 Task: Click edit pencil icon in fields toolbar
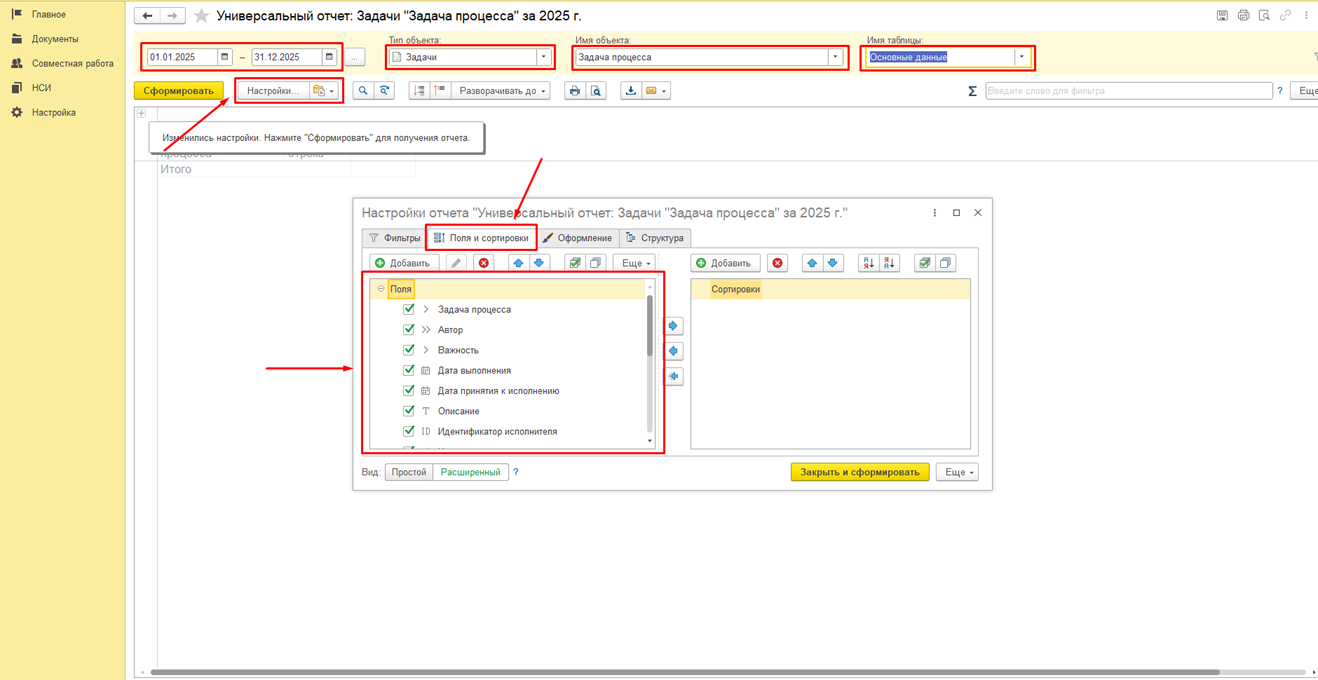(456, 263)
